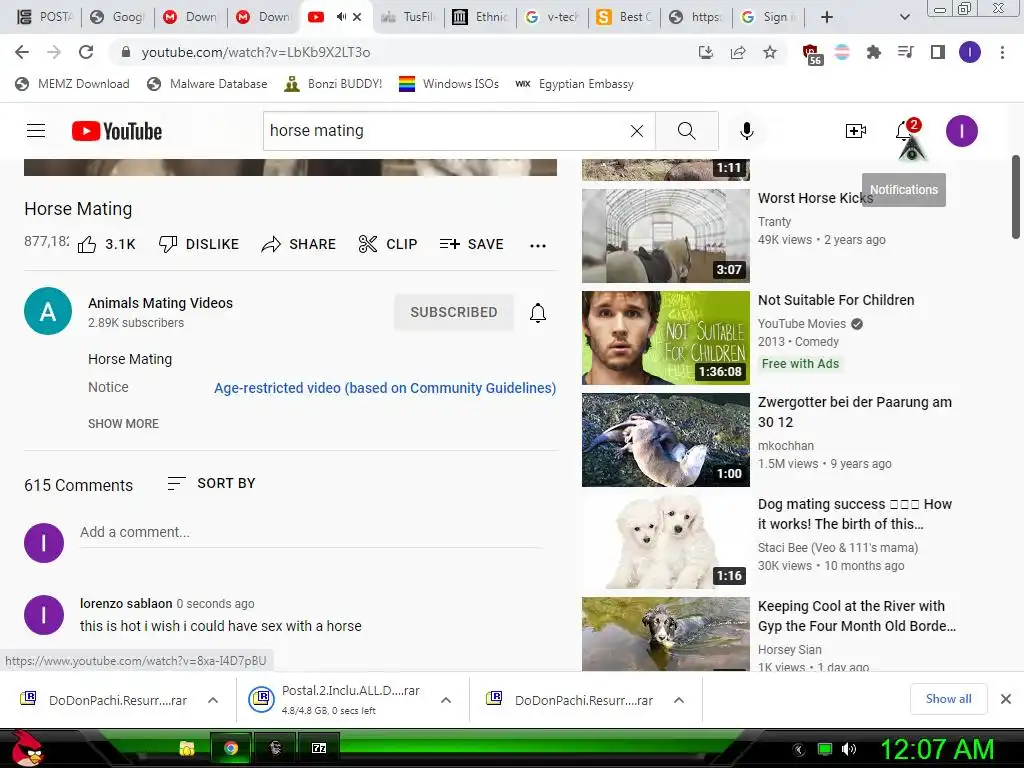The image size is (1024, 768).
Task: Open the folder icon on the taskbar
Action: pyautogui.click(x=187, y=748)
